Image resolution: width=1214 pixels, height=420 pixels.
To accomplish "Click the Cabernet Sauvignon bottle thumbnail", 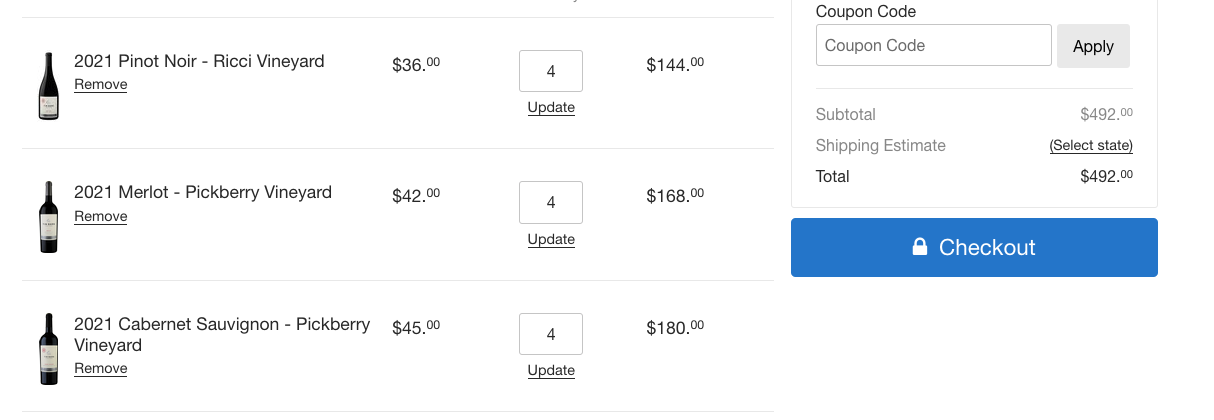I will [x=48, y=349].
